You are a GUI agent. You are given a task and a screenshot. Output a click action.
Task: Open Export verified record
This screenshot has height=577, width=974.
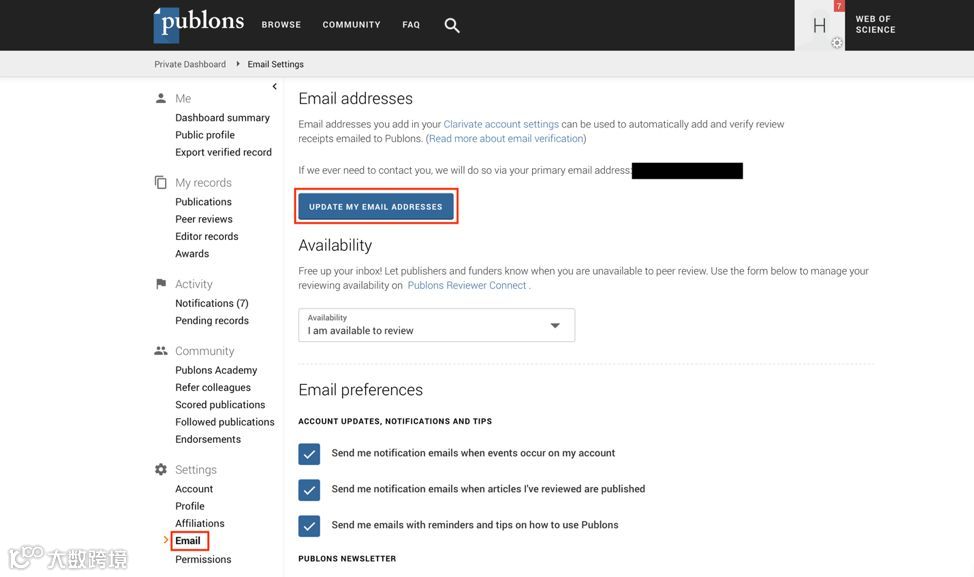coord(224,152)
